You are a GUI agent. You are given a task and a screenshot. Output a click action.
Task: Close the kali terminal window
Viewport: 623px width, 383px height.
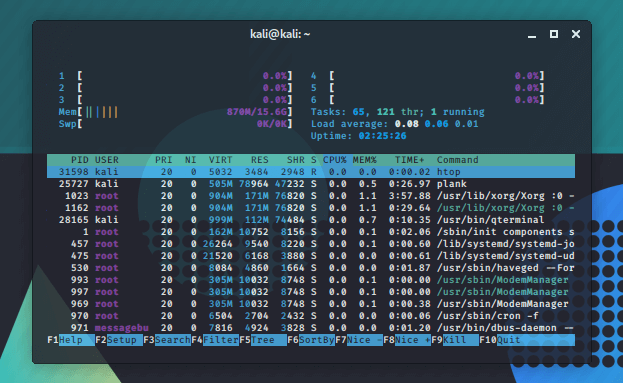(x=576, y=34)
